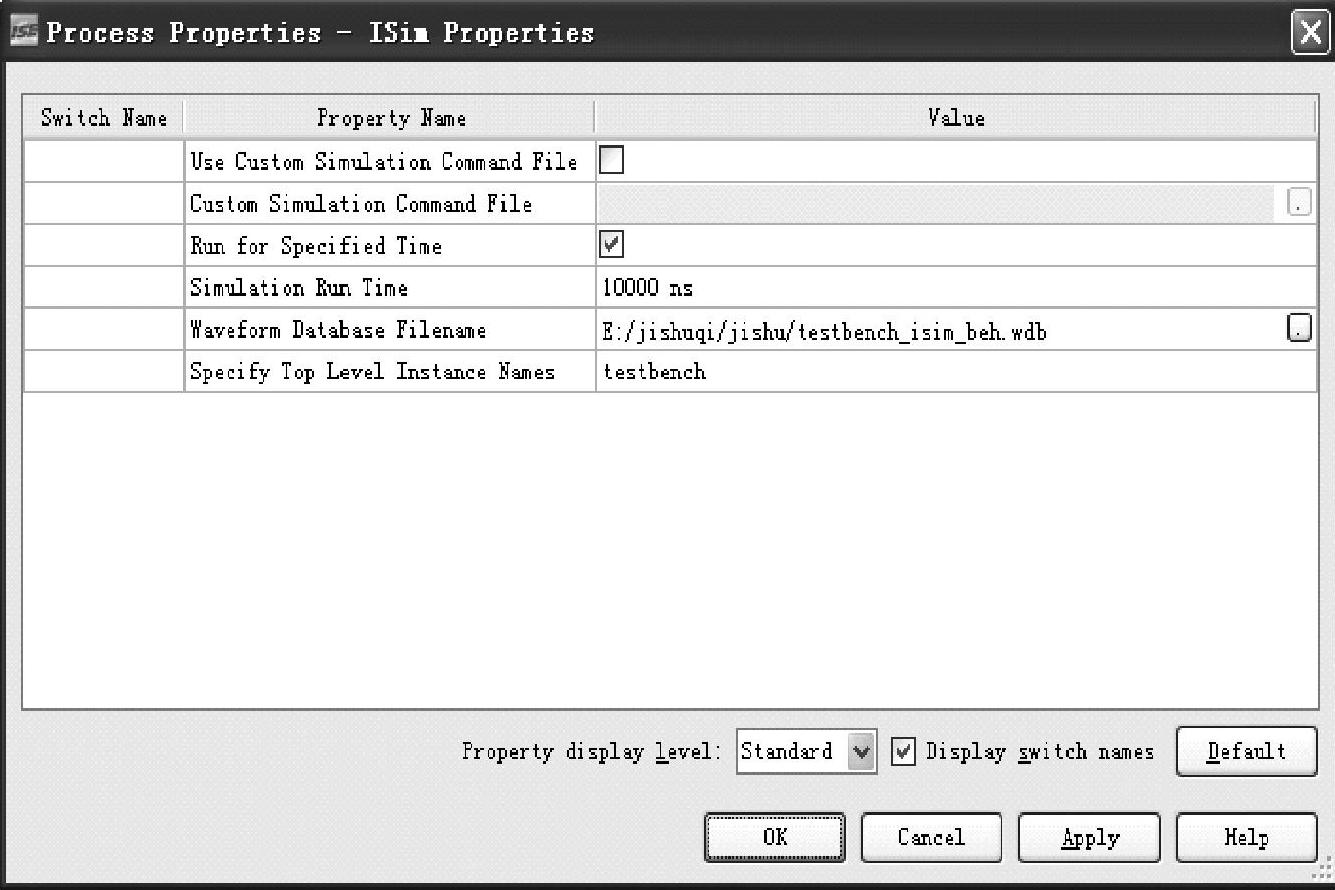Edit the Simulation Run Time value
The height and width of the screenshot is (890, 1335).
pos(956,288)
